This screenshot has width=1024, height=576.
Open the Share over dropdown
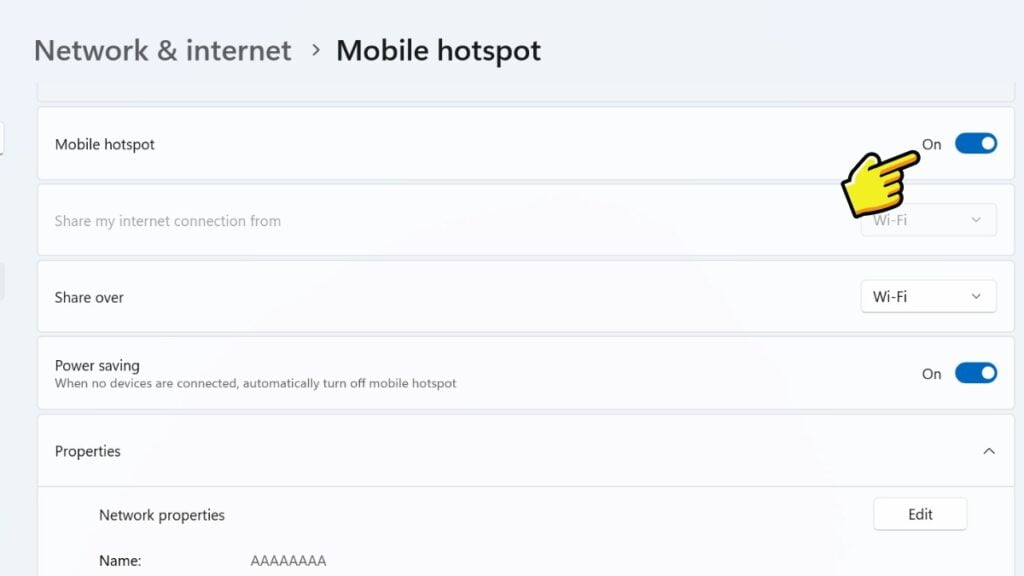928,296
